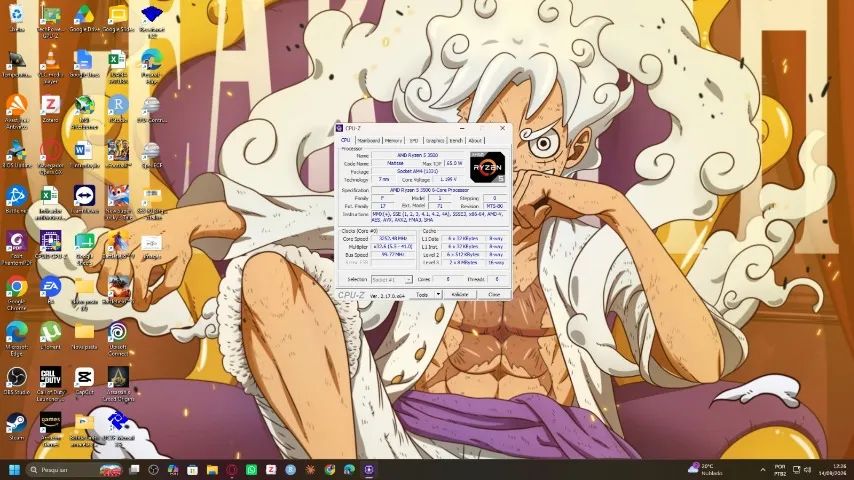Go to the Graphics tab in CPU-Z
The height and width of the screenshot is (480, 854).
click(x=435, y=141)
